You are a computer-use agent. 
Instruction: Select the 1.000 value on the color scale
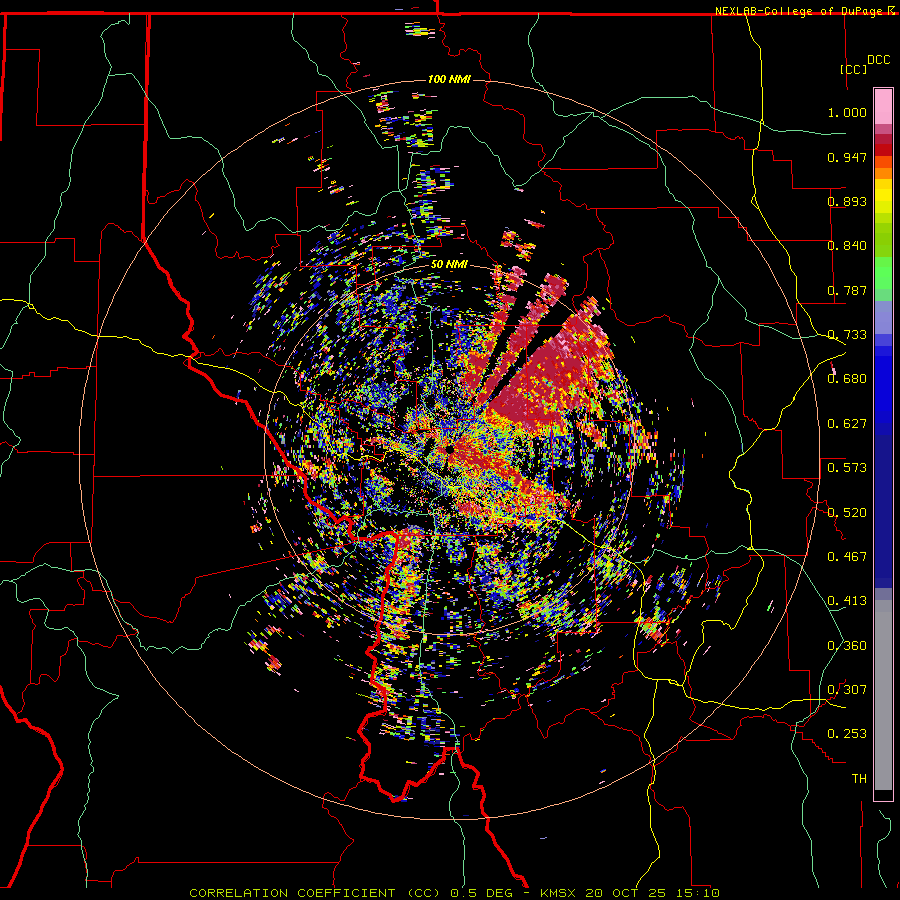click(847, 112)
